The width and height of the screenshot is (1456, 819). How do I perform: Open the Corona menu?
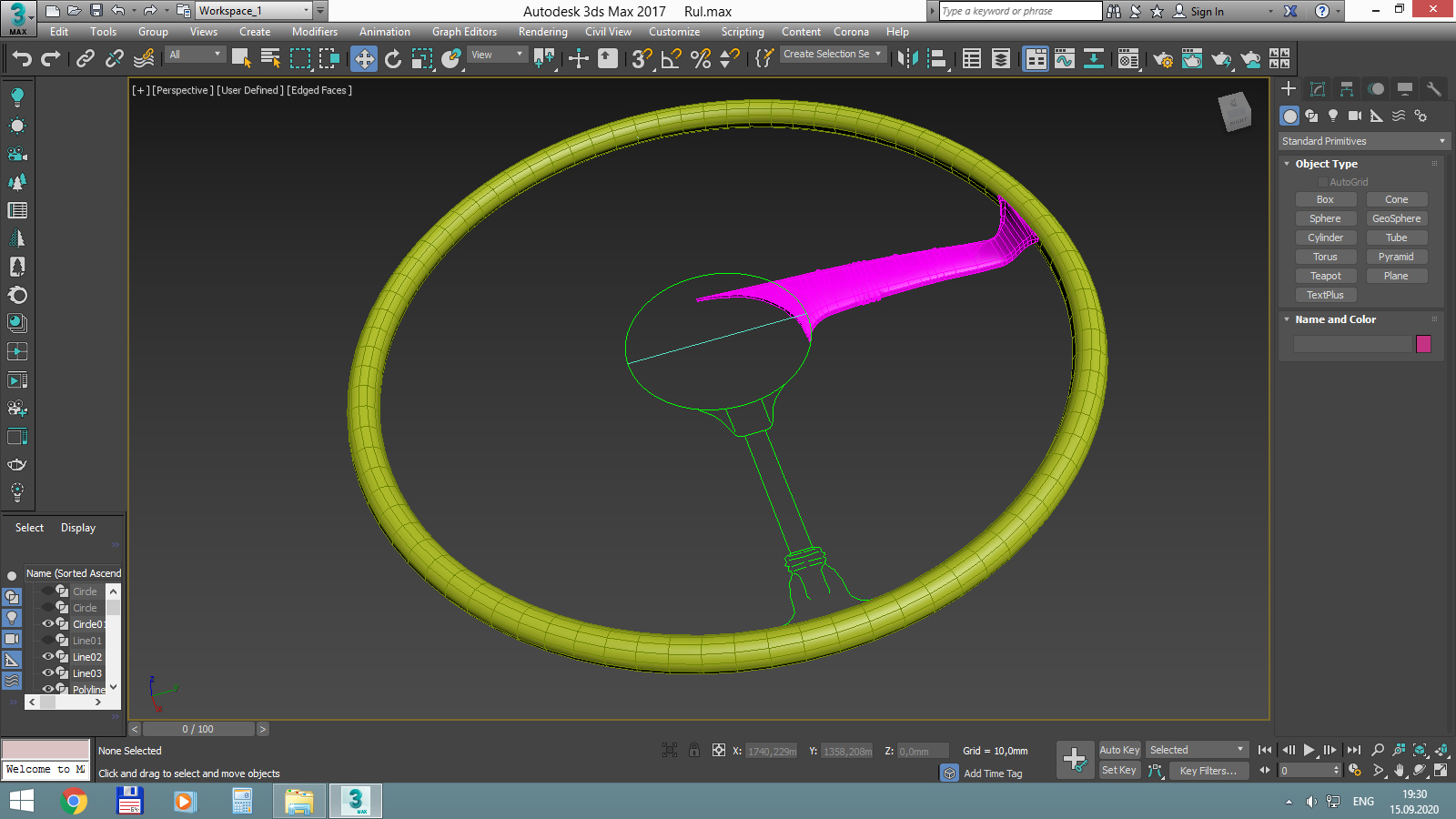[x=851, y=32]
